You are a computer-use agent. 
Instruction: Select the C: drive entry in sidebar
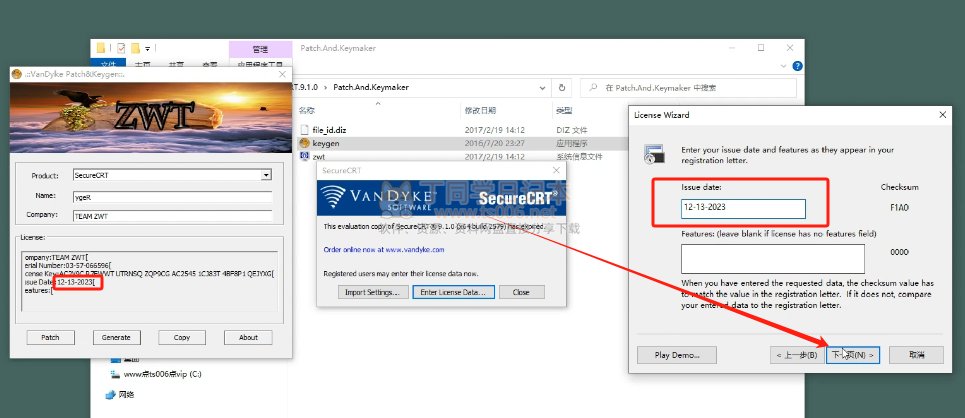click(x=162, y=374)
